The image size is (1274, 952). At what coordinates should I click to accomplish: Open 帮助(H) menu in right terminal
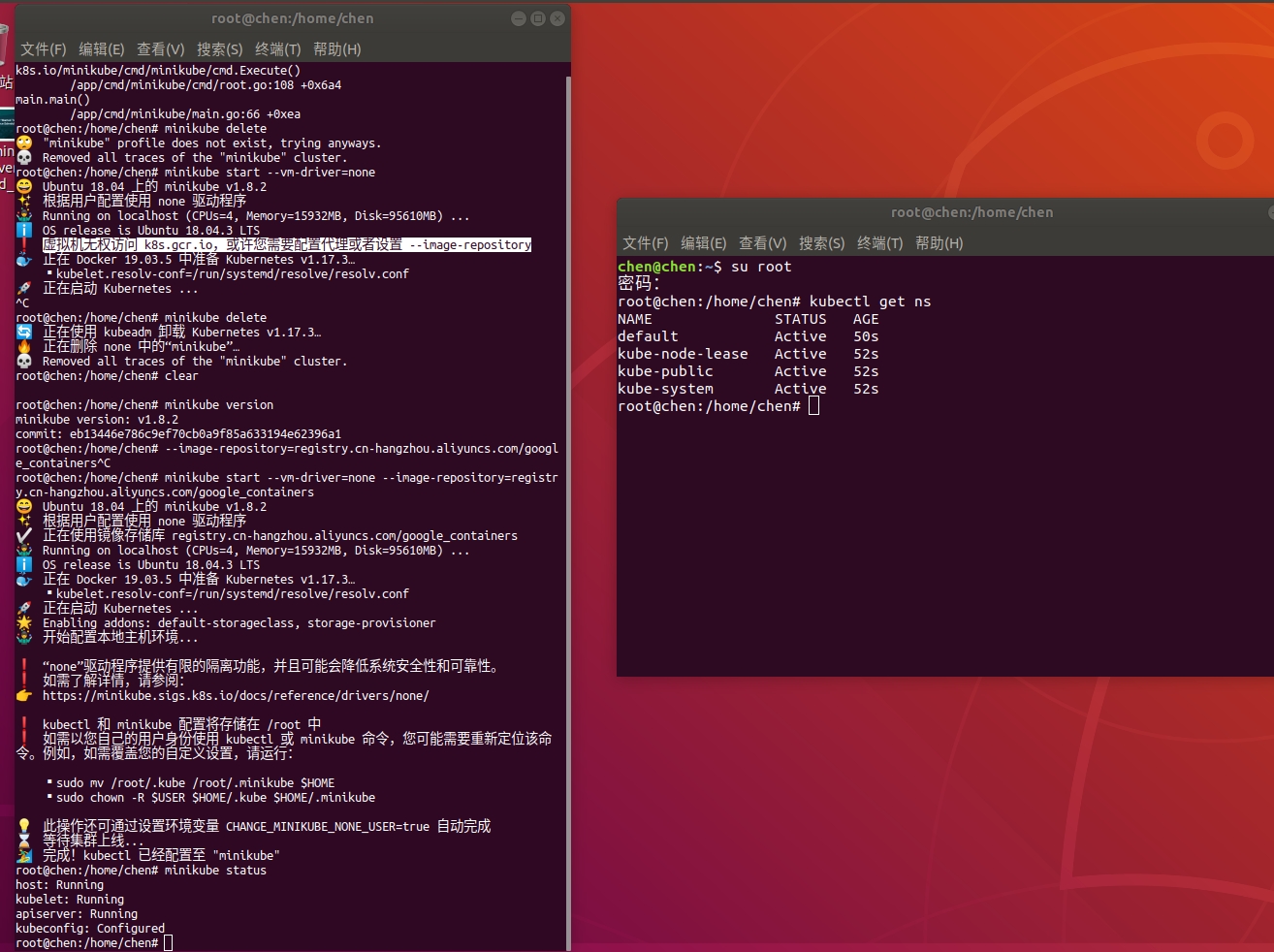(x=940, y=242)
